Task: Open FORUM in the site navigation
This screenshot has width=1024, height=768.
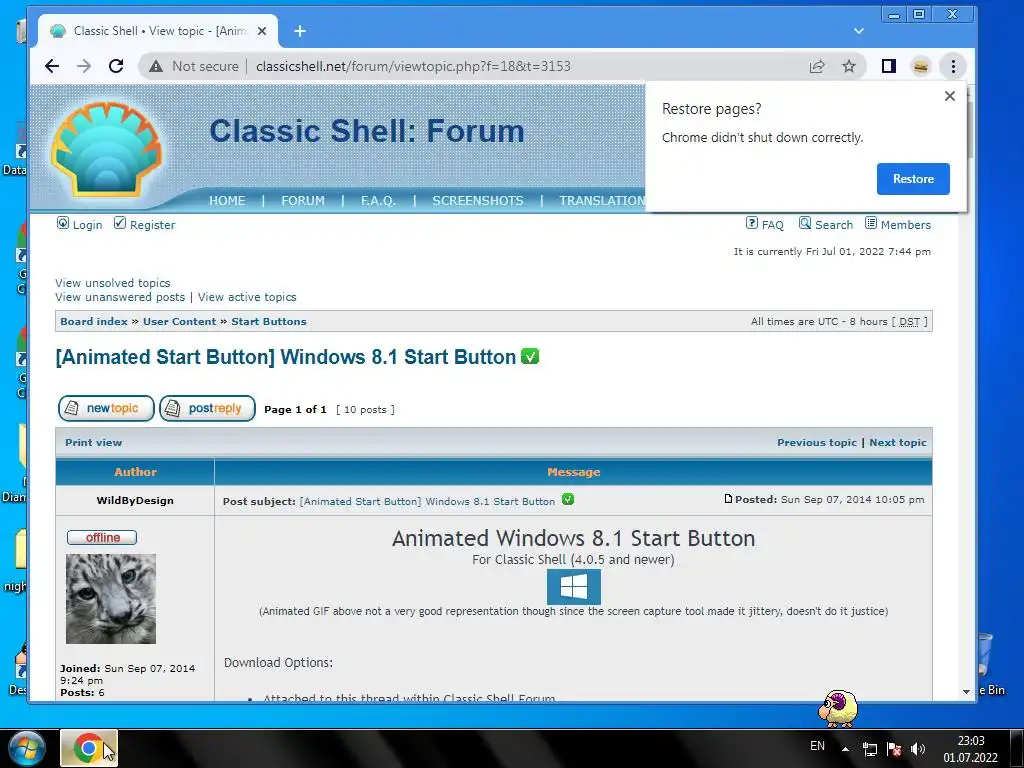Action: 303,200
